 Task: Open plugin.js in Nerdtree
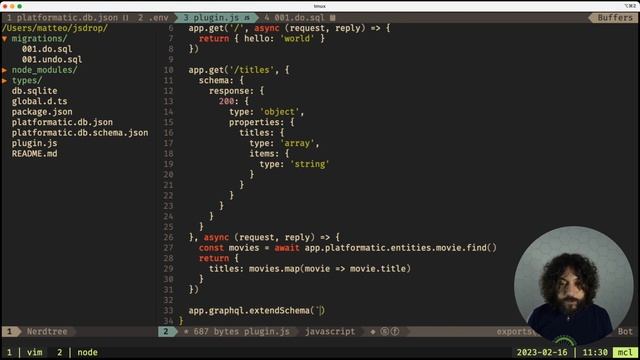click(34, 143)
